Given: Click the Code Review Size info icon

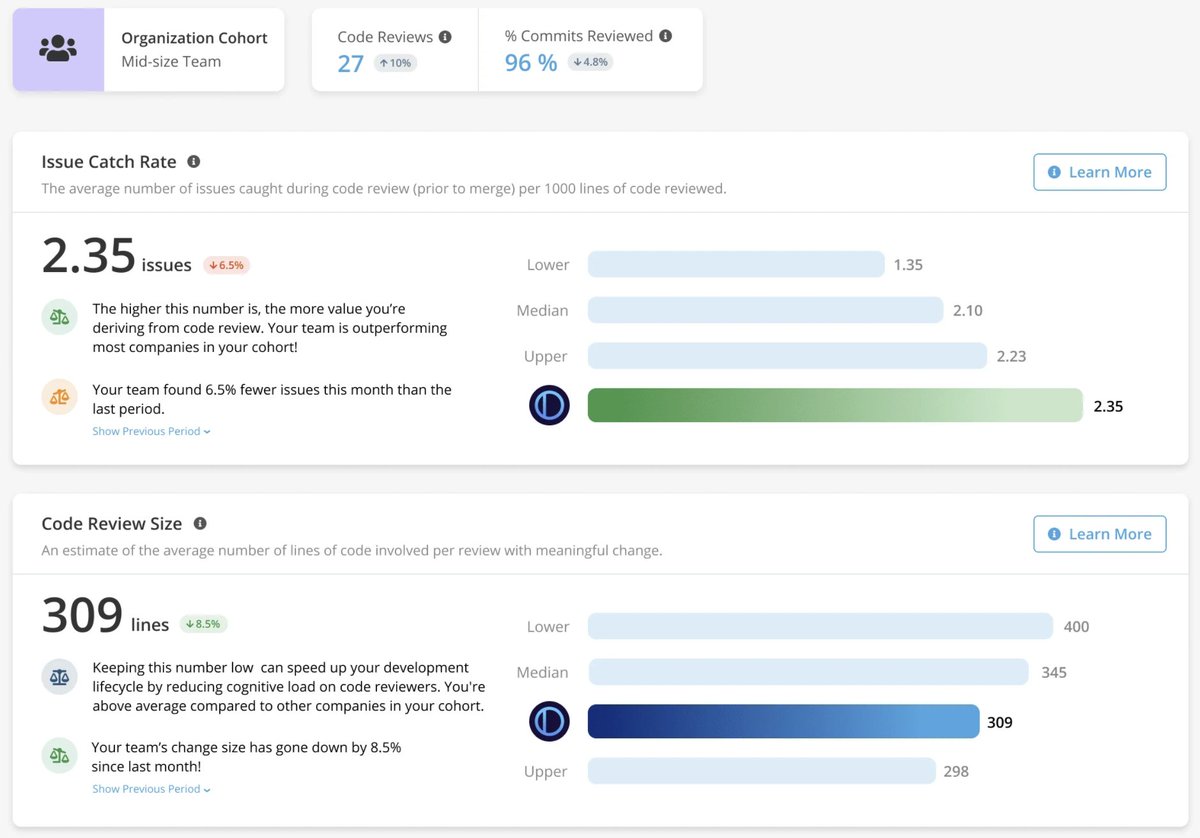Looking at the screenshot, I should point(200,523).
